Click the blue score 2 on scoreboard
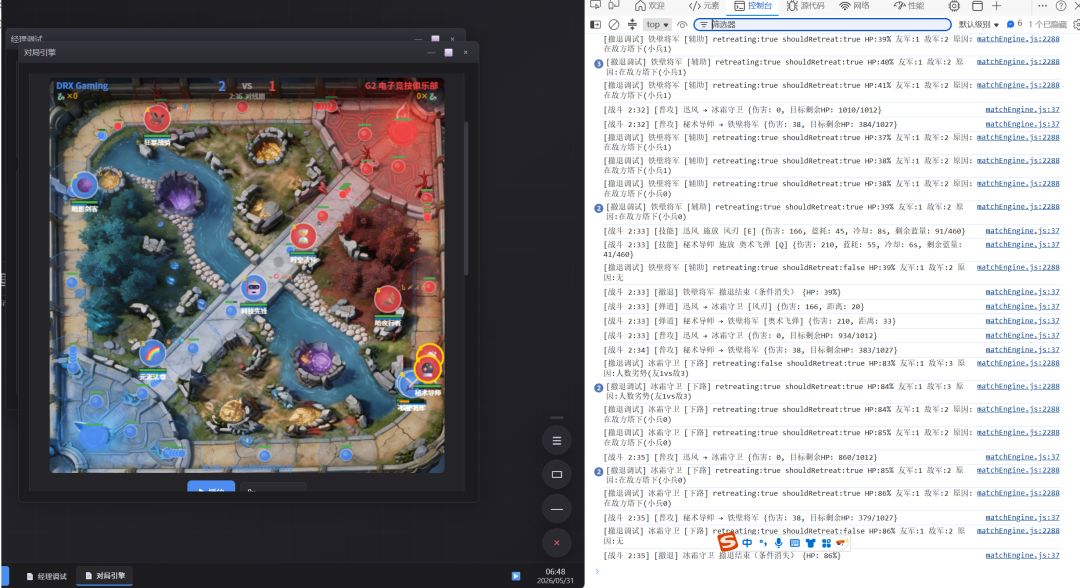This screenshot has height=588, width=1080. coord(222,86)
